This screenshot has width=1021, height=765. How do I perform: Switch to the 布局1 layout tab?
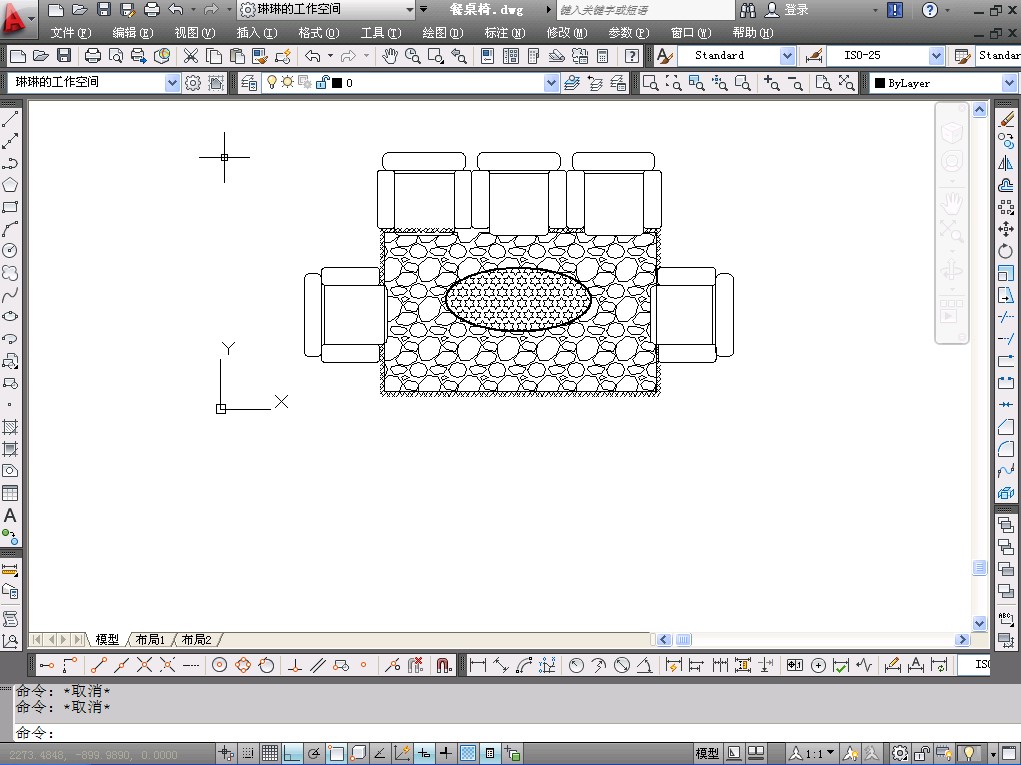click(x=150, y=639)
